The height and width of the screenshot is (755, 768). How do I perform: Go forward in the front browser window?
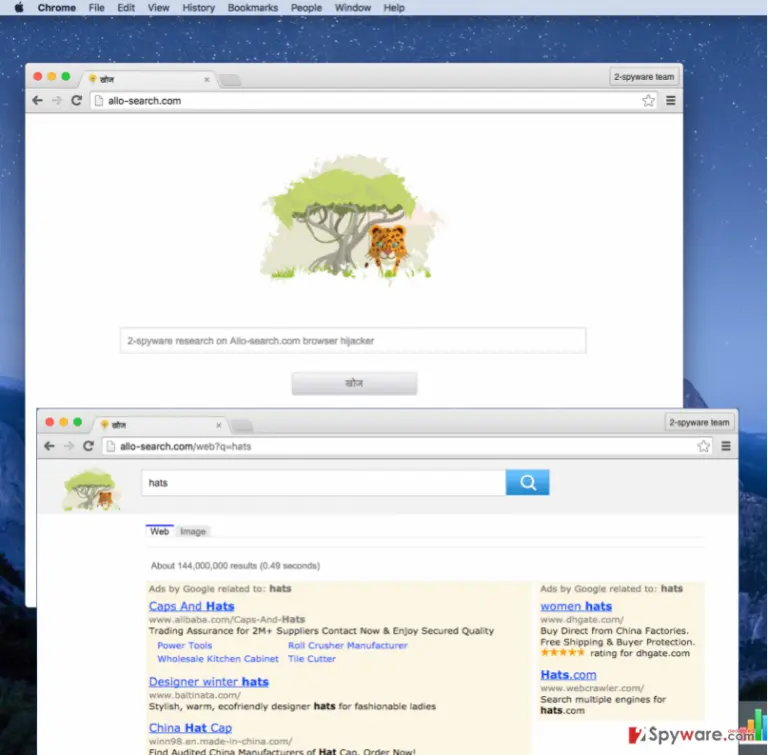pos(69,446)
